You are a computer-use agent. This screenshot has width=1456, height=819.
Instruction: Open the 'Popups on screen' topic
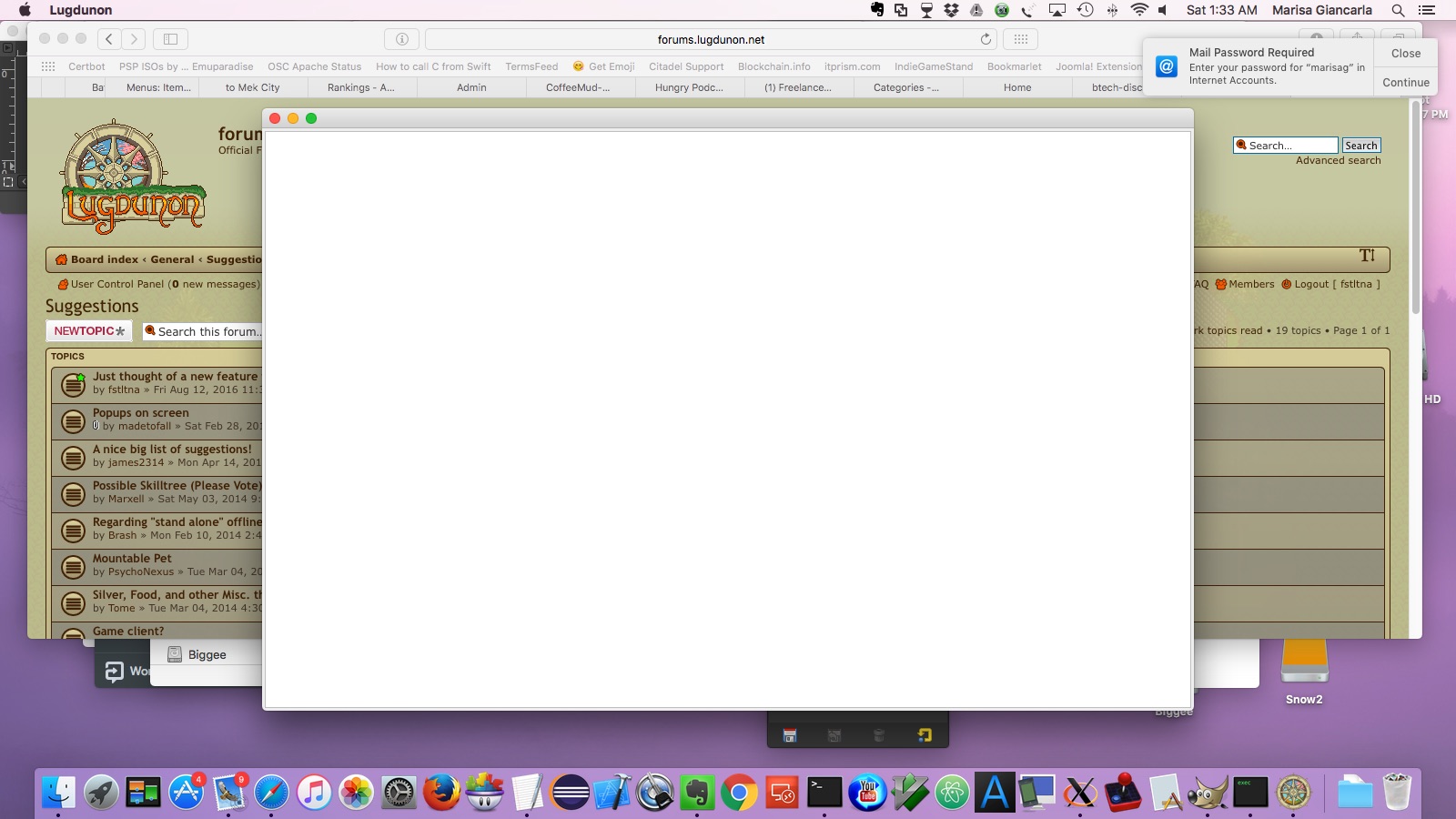click(x=141, y=412)
